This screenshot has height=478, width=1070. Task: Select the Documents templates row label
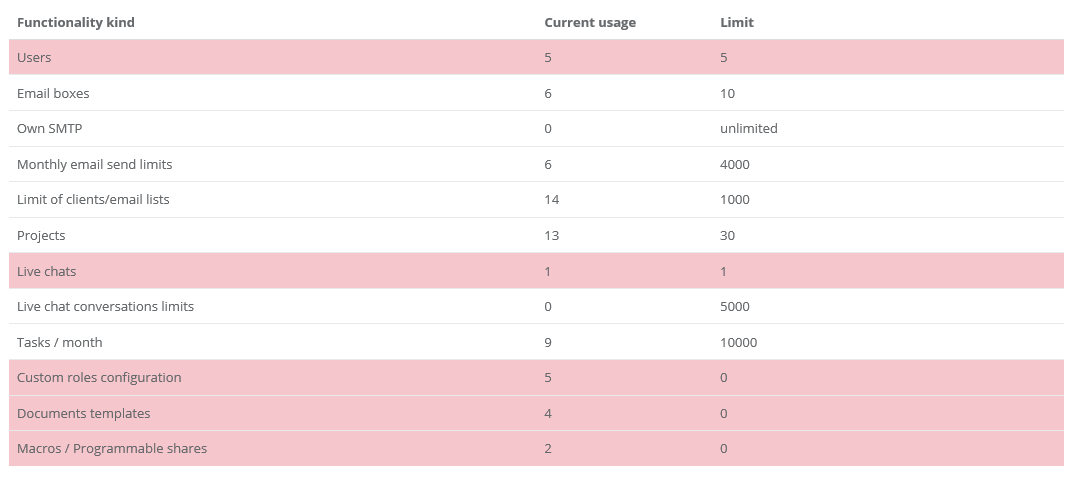83,413
